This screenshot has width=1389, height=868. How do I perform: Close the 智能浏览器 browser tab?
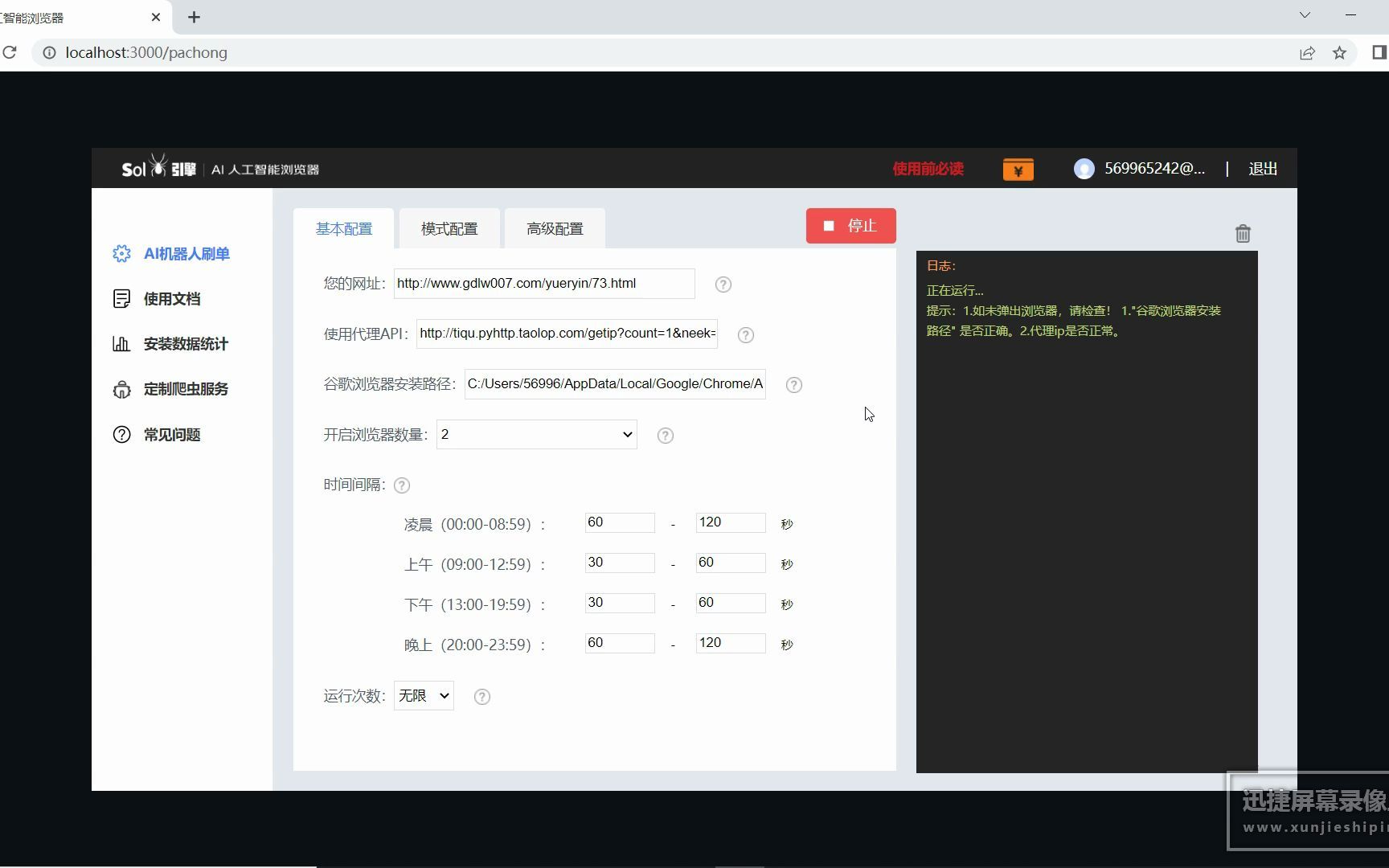pos(156,17)
